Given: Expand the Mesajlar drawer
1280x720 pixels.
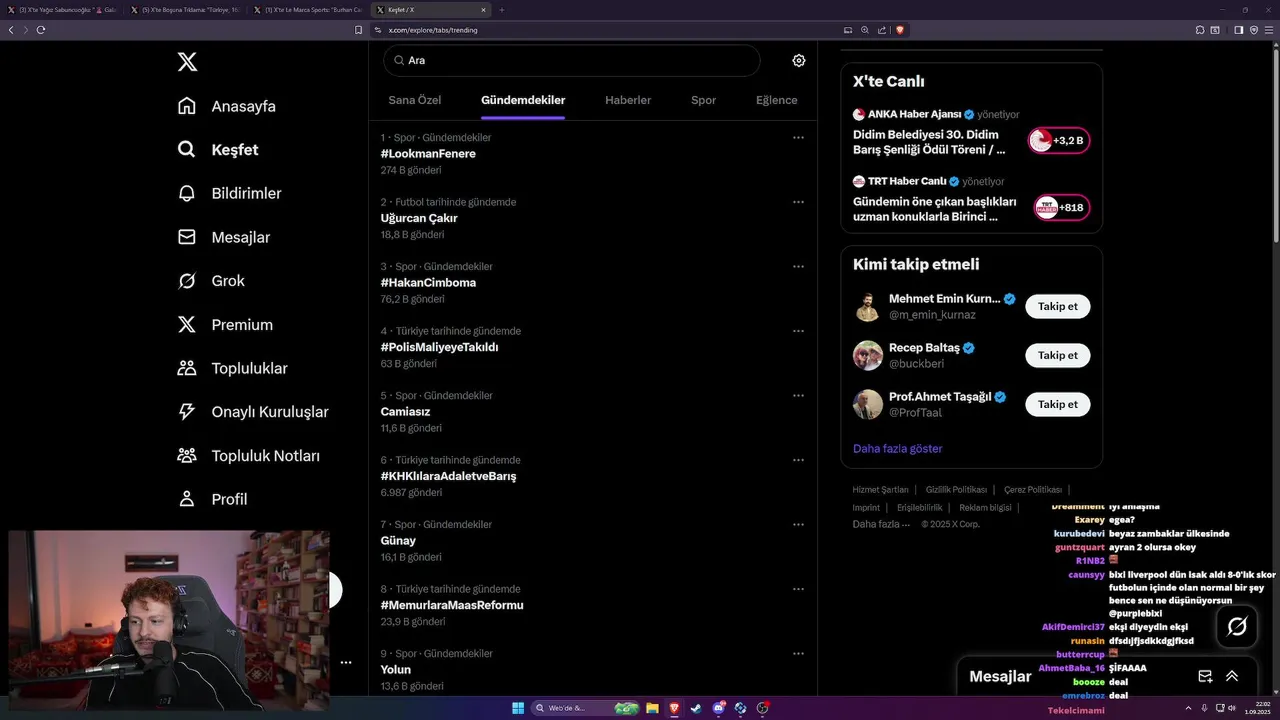Looking at the screenshot, I should (x=1232, y=676).
